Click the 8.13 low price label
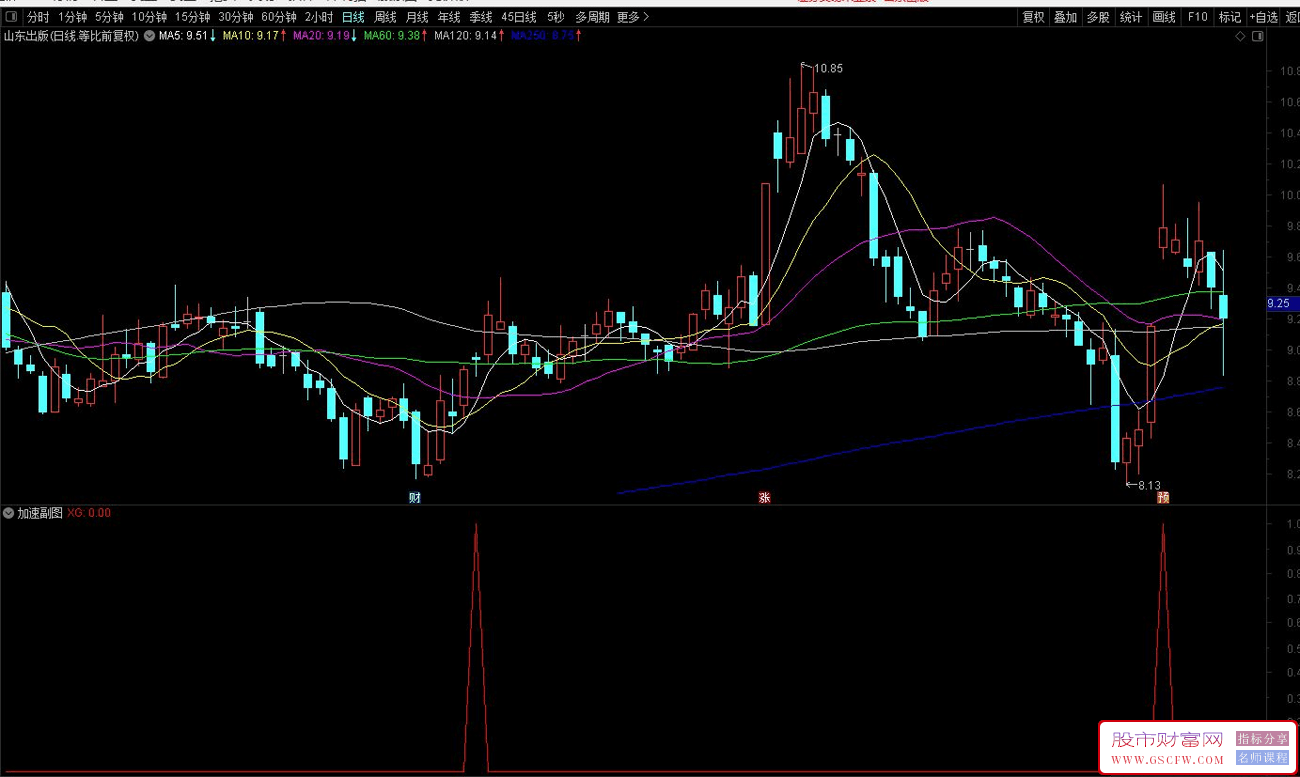 pos(1147,485)
